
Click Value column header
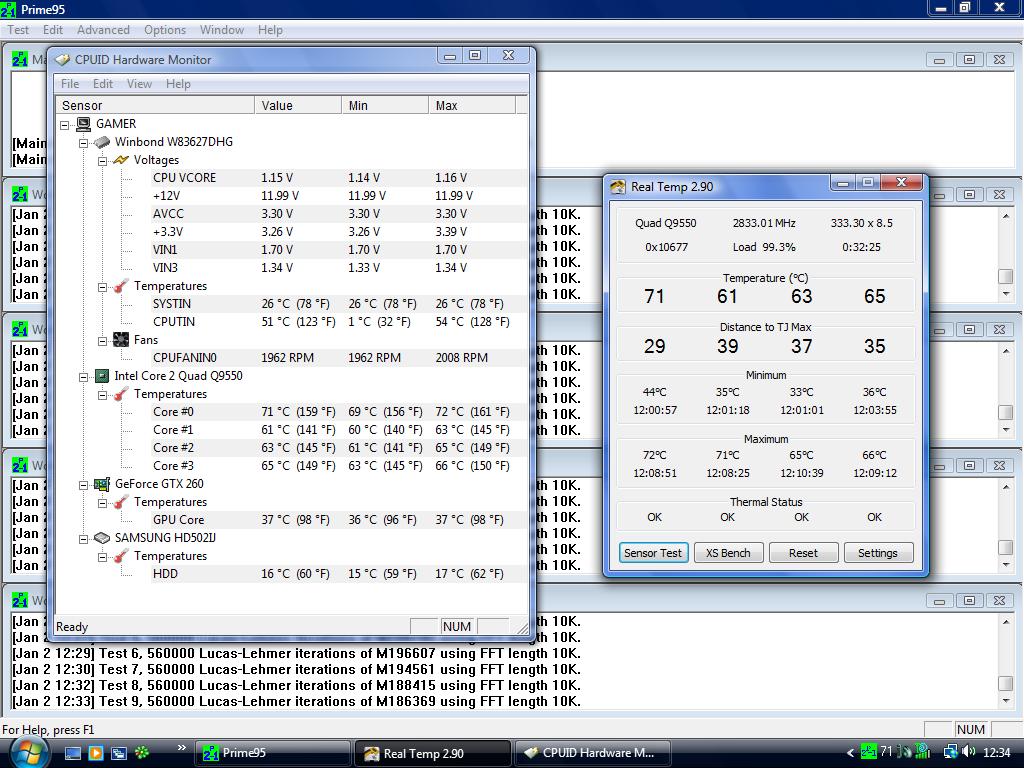(x=298, y=105)
